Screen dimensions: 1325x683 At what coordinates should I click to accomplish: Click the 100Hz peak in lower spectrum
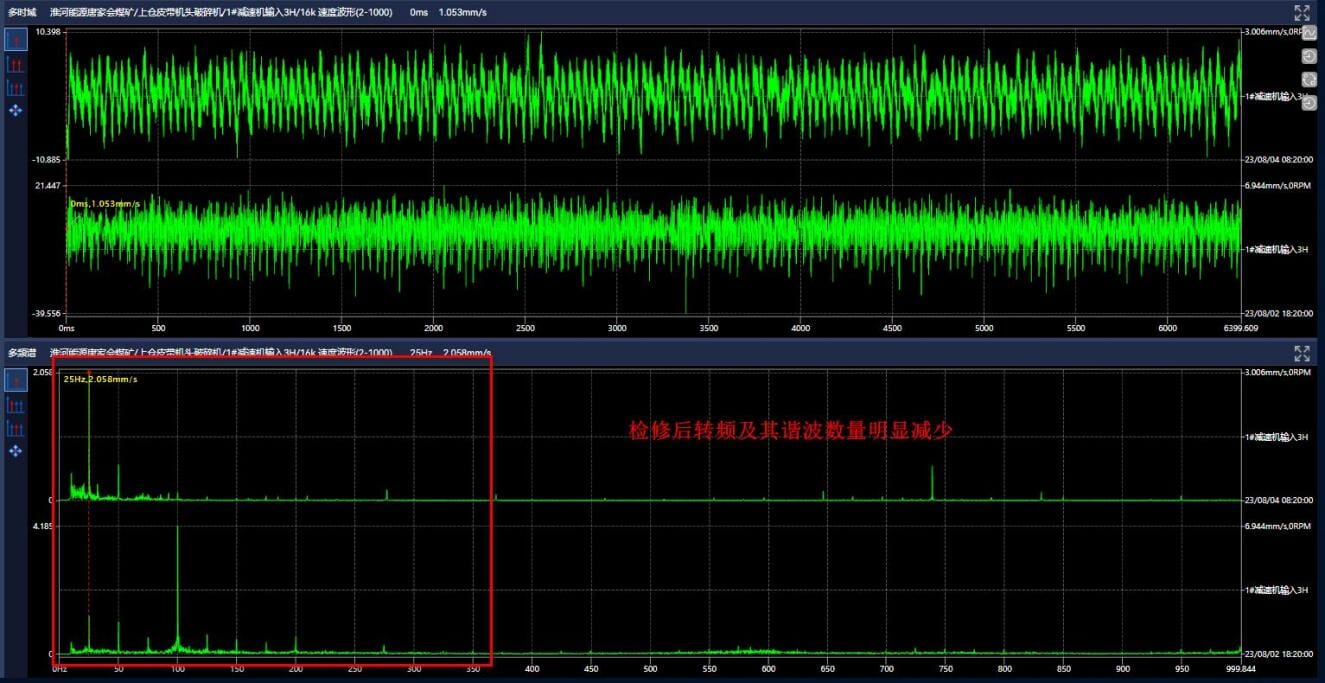coord(178,590)
